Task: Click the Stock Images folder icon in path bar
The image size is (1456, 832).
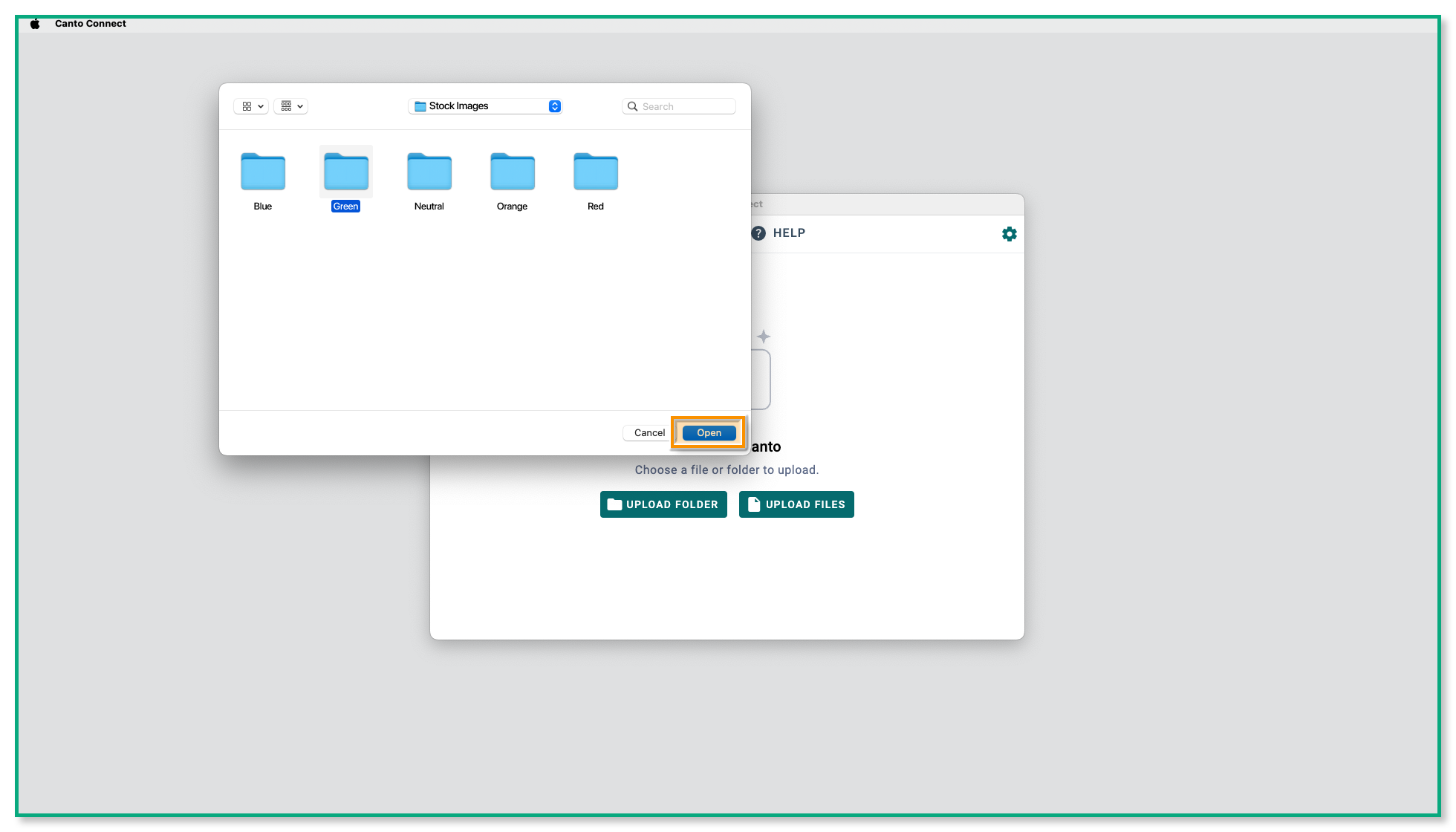Action: pyautogui.click(x=420, y=106)
